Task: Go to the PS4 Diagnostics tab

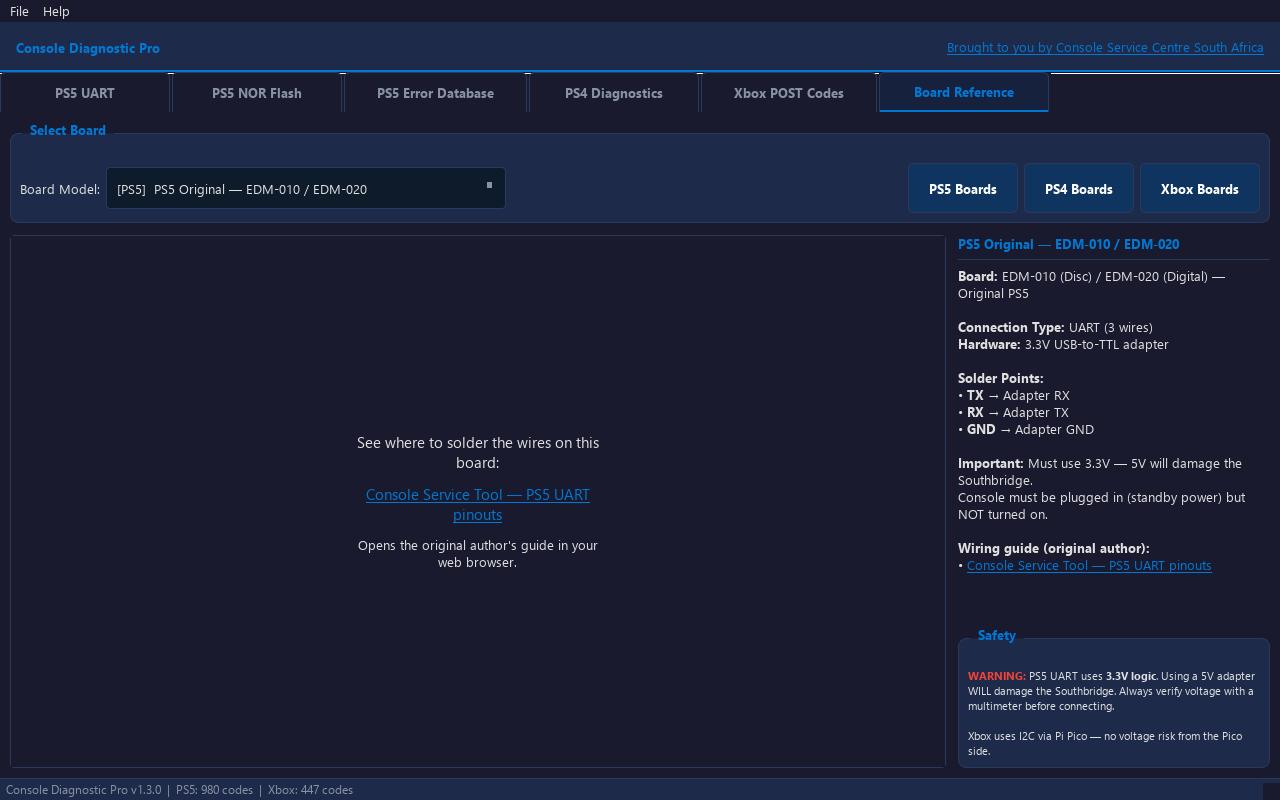Action: click(614, 93)
